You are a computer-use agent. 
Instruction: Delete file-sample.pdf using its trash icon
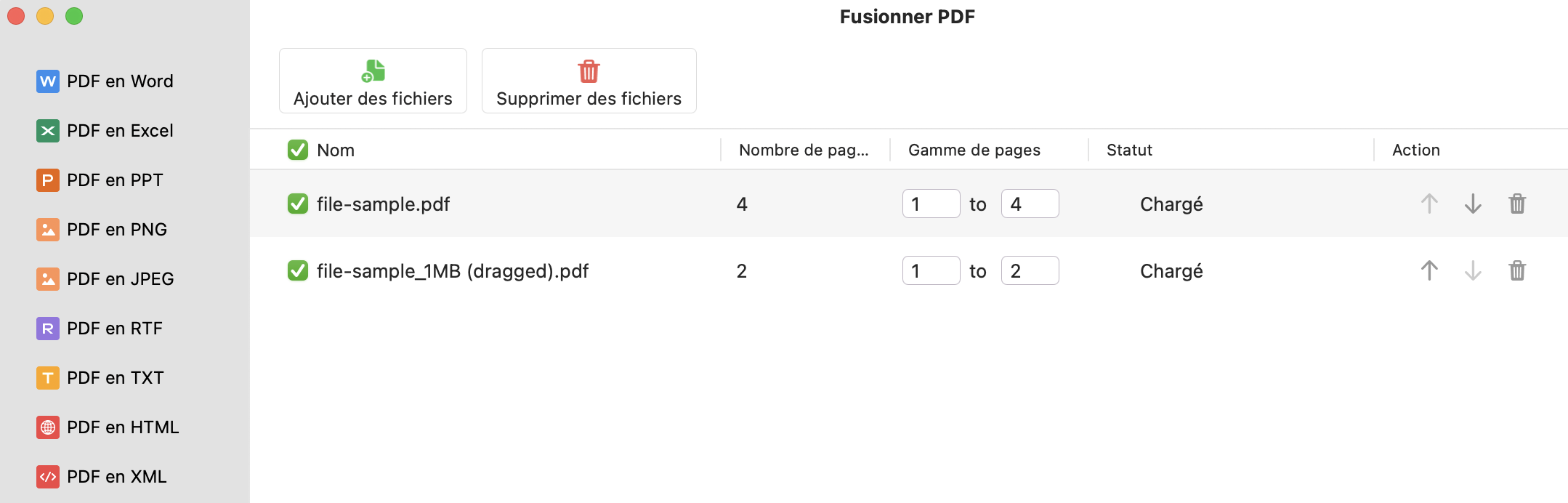pyautogui.click(x=1519, y=204)
